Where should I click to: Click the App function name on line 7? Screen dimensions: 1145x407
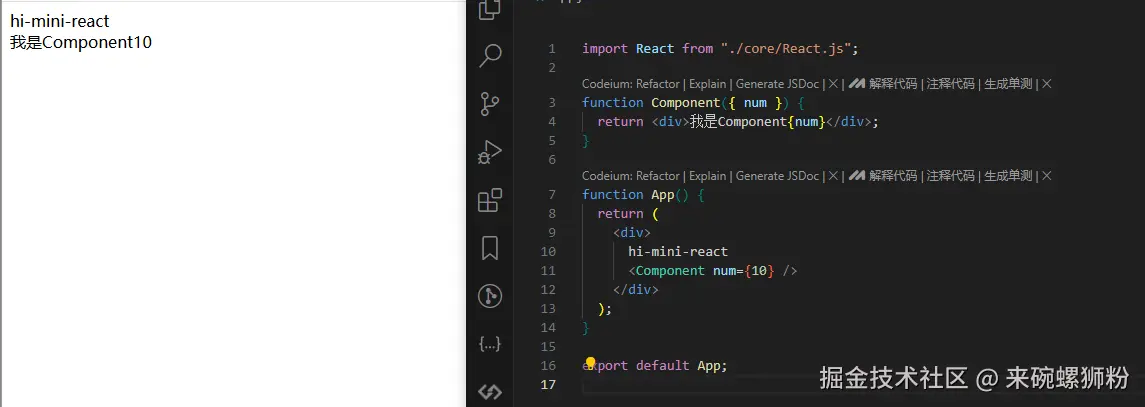click(663, 195)
